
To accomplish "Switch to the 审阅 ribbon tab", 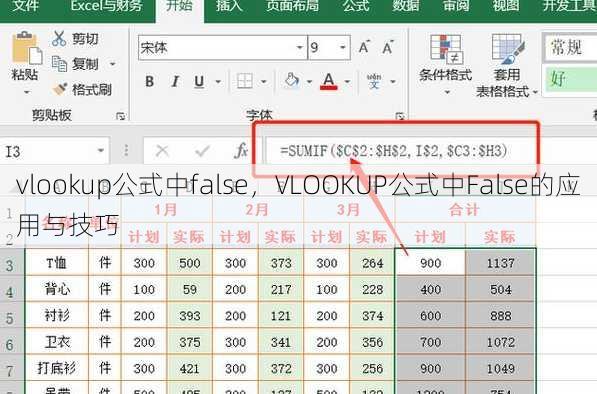I will pos(456,5).
